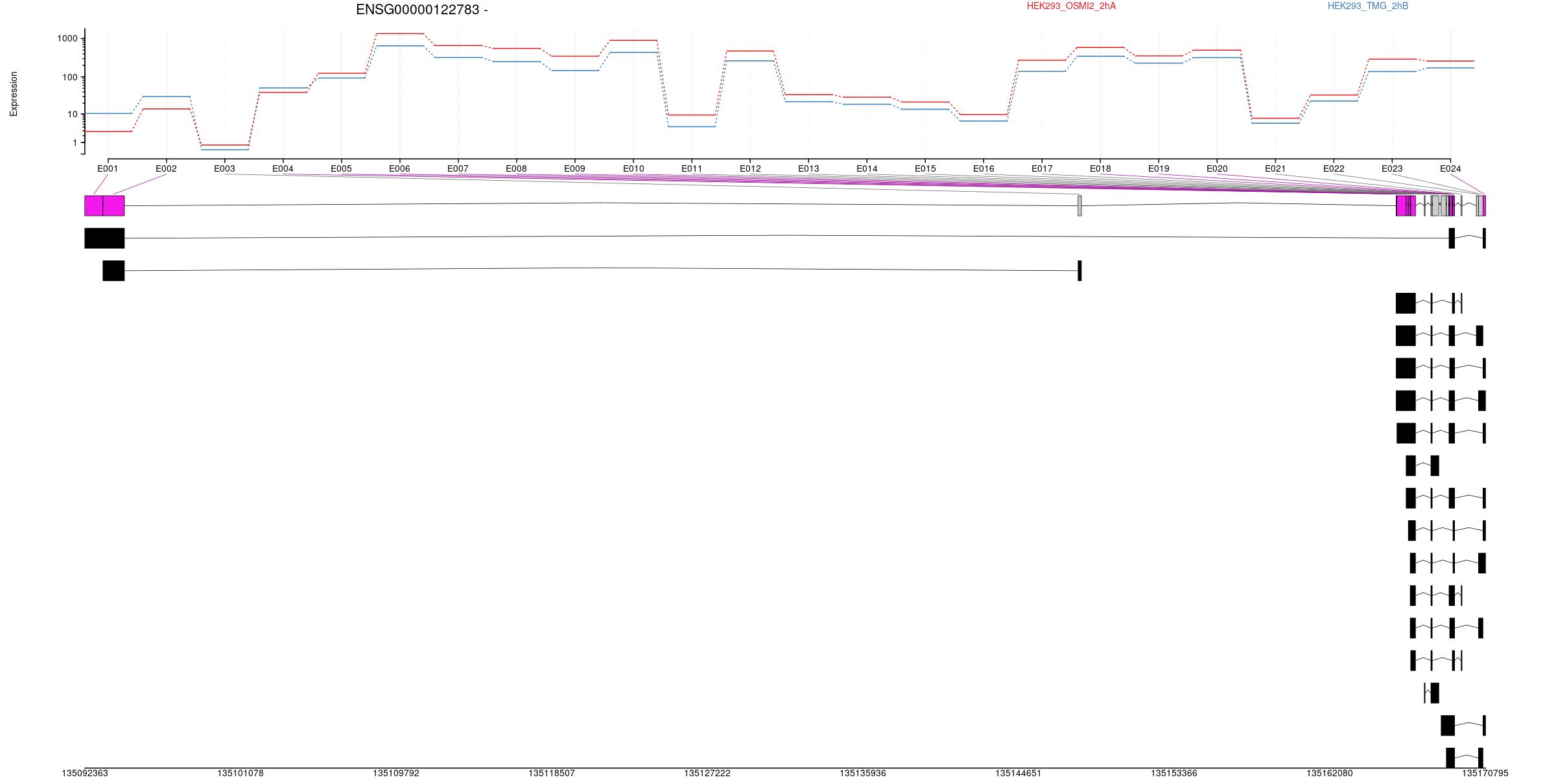Click exon label E011
This screenshot has height=784, width=1556.
point(692,169)
